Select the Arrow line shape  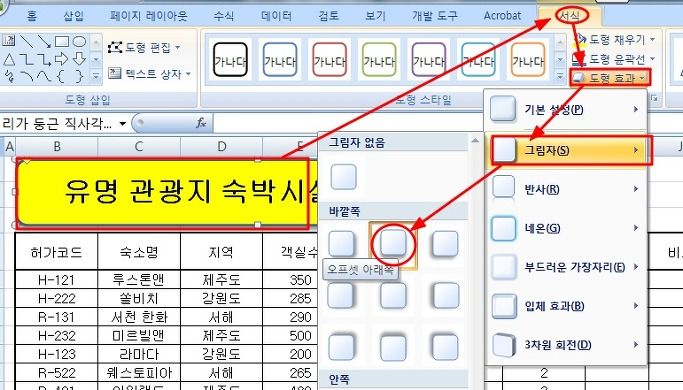tap(44, 41)
